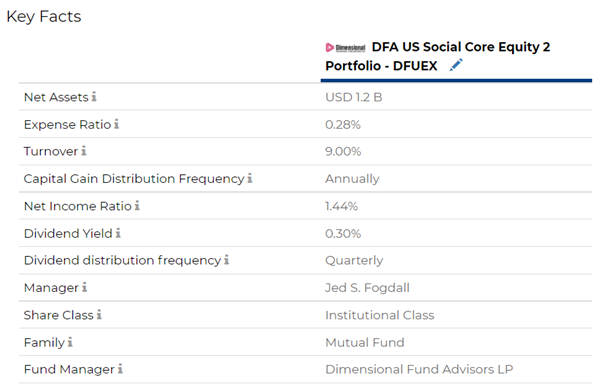Open Net Assets info icon
602x384 pixels.
(x=94, y=97)
